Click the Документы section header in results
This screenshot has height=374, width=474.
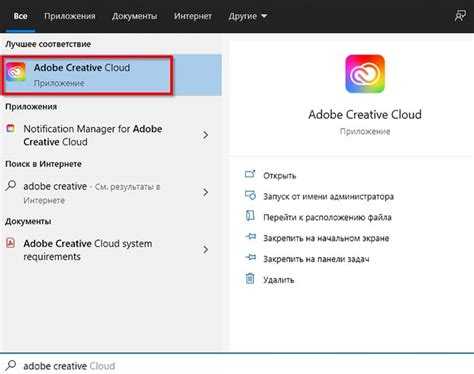click(x=28, y=221)
